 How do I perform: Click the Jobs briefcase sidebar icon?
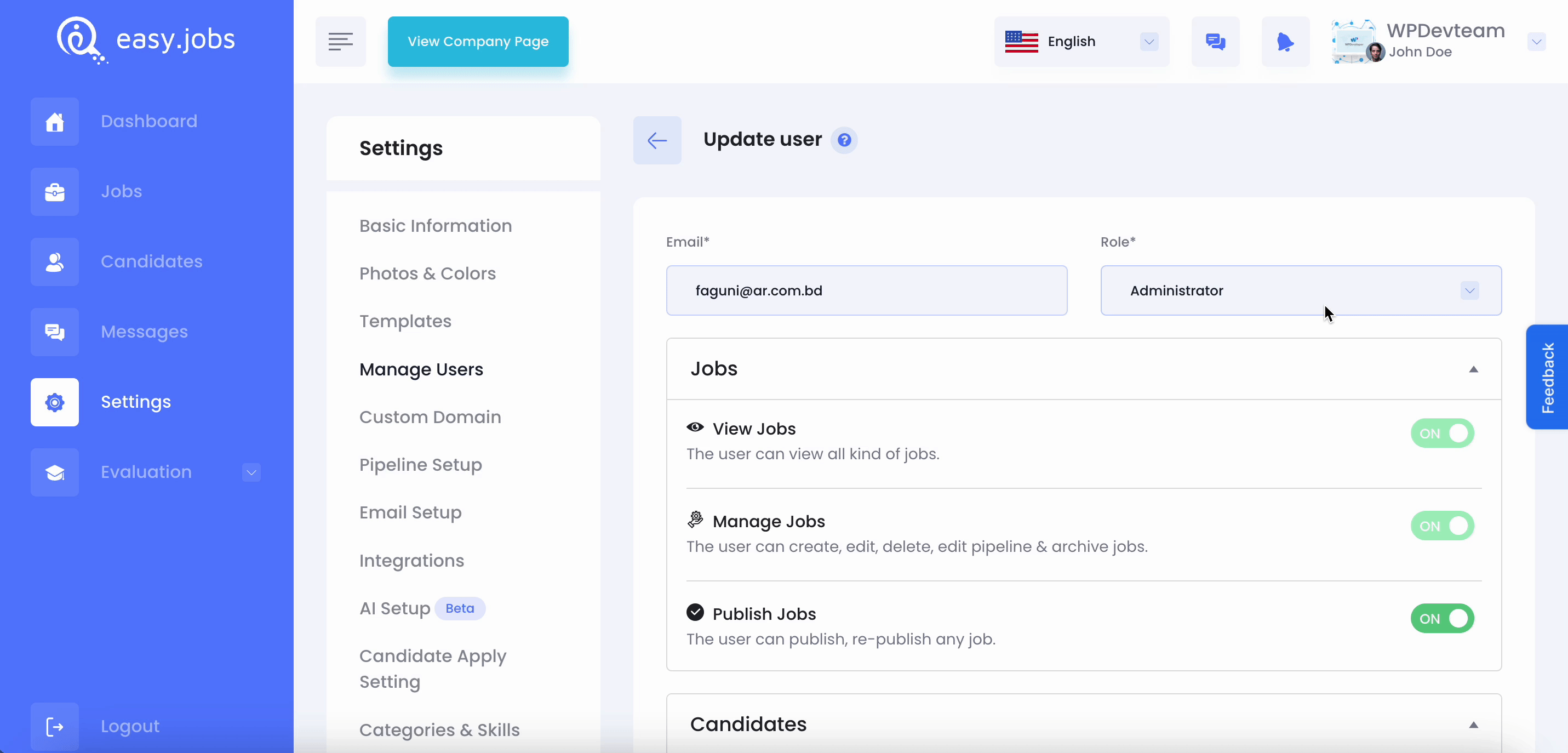(x=55, y=191)
